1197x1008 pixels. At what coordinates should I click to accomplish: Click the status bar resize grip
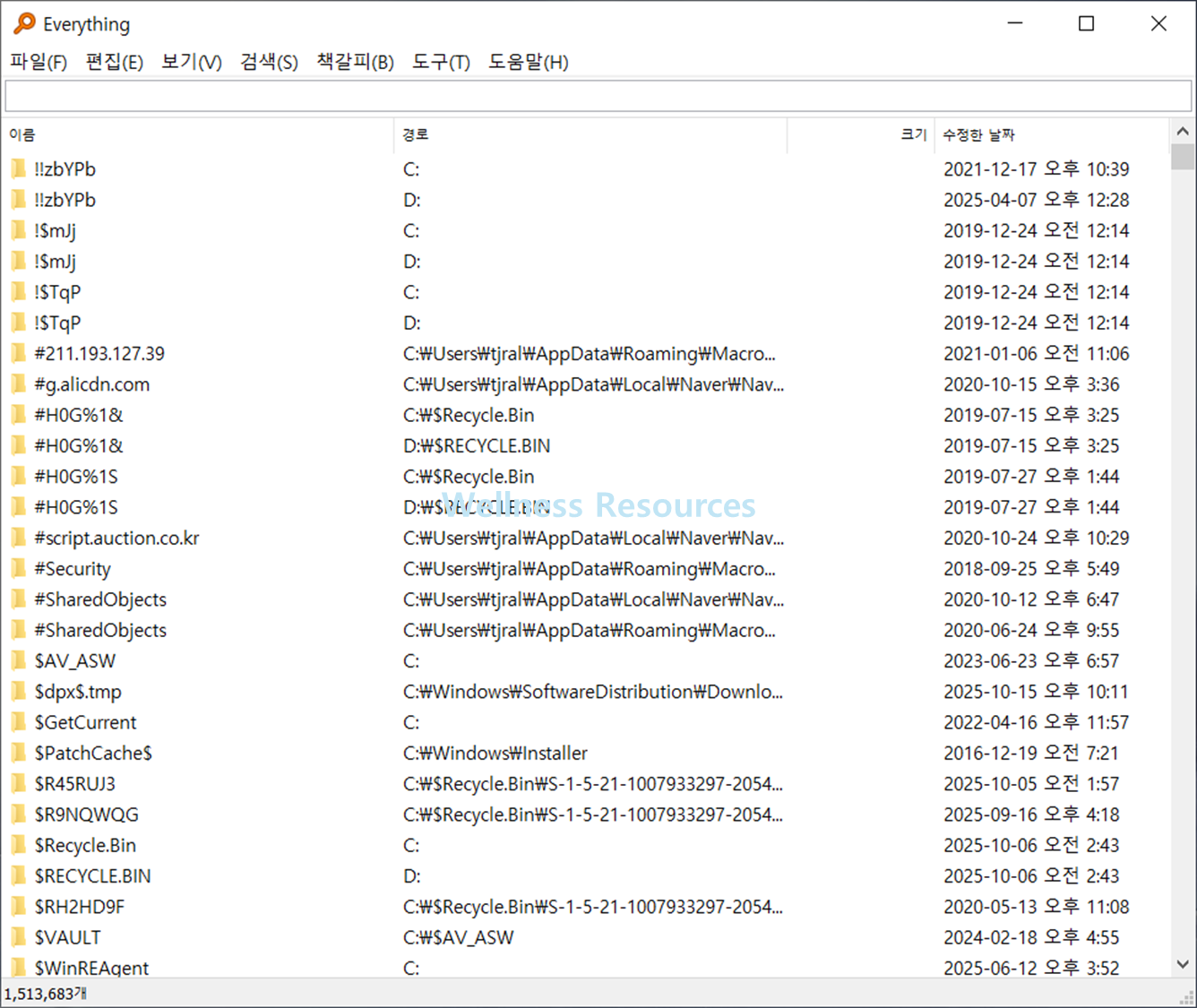coord(1186,997)
